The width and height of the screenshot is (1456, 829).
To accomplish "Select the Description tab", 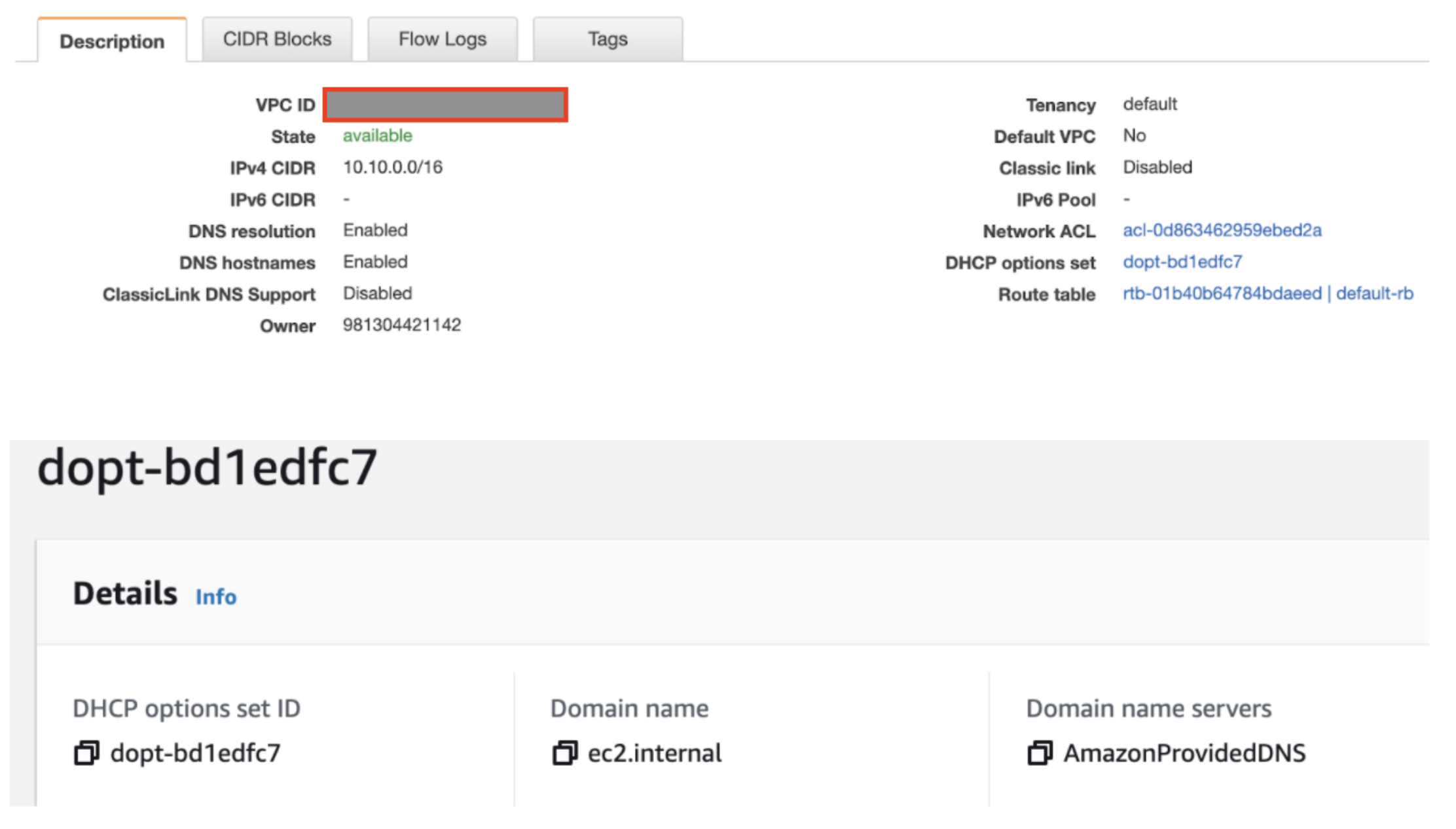I will [x=111, y=41].
